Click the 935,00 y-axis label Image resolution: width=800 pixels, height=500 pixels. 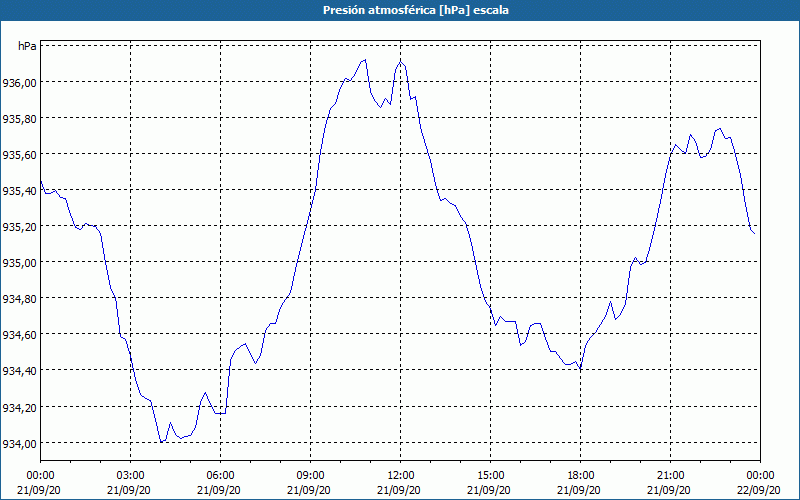[19, 263]
